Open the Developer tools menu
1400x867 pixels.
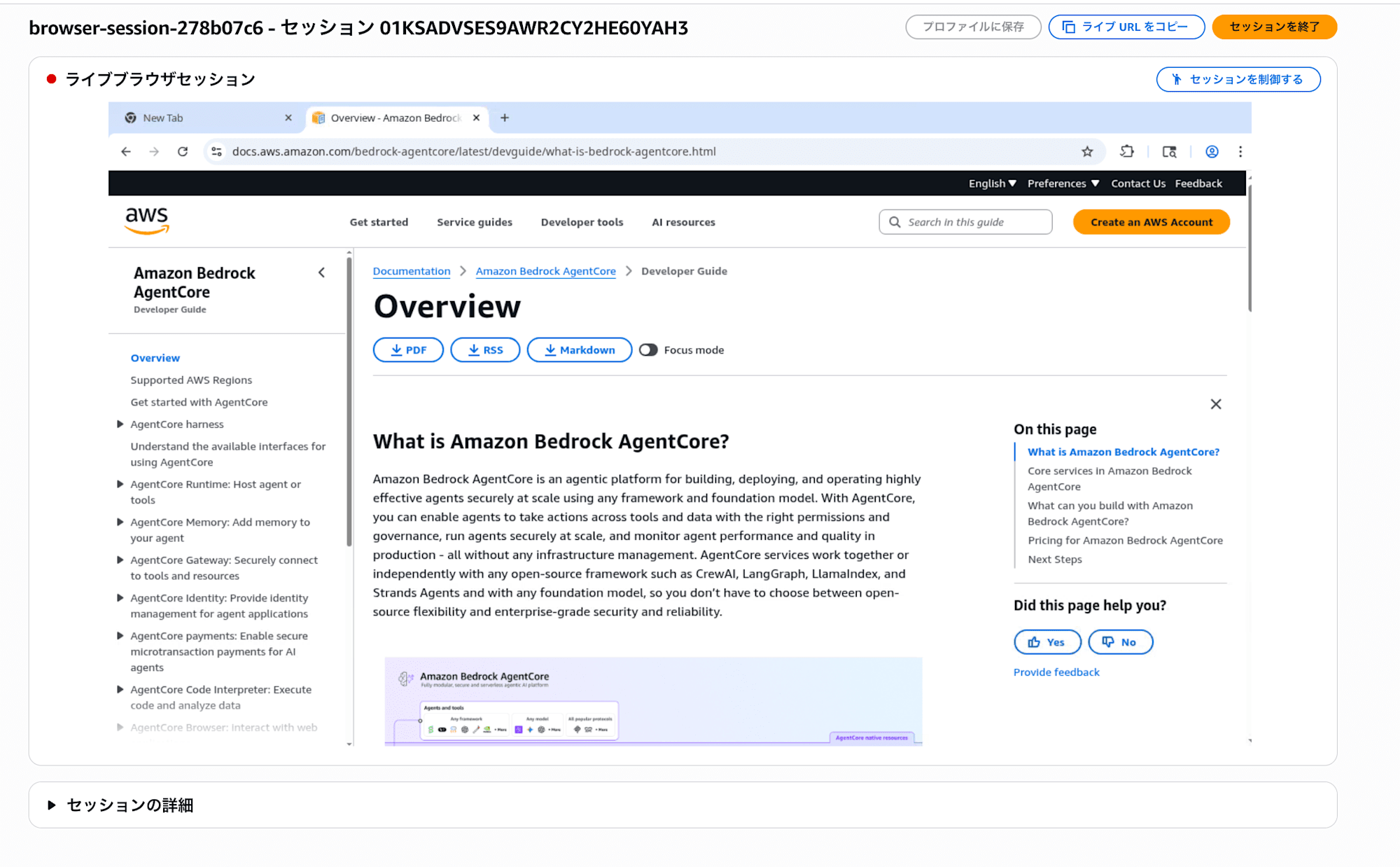582,222
